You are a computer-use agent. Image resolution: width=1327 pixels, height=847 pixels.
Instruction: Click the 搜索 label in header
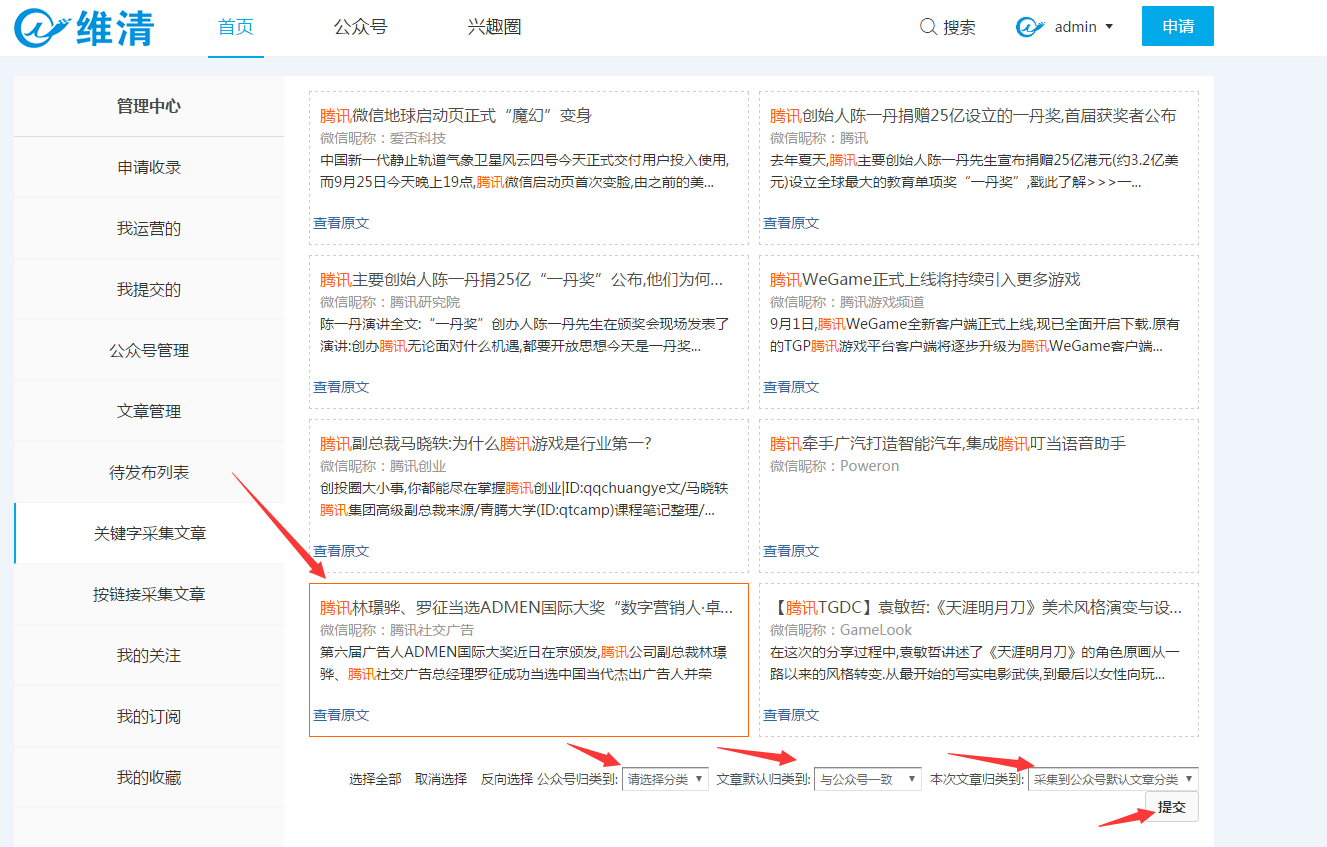coord(959,28)
